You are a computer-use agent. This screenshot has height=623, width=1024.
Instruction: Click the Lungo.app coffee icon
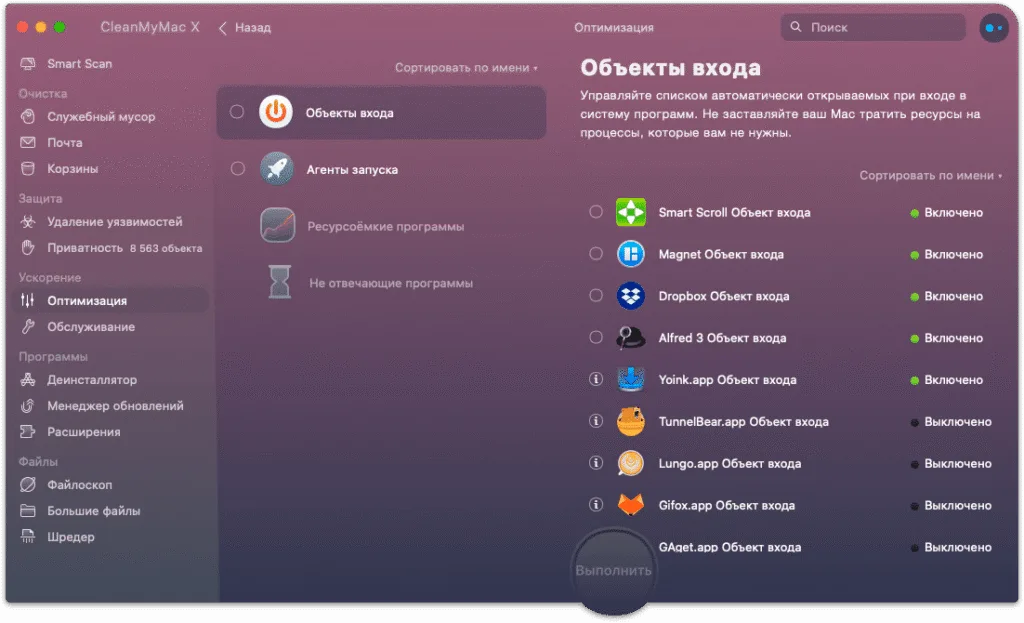(x=630, y=463)
